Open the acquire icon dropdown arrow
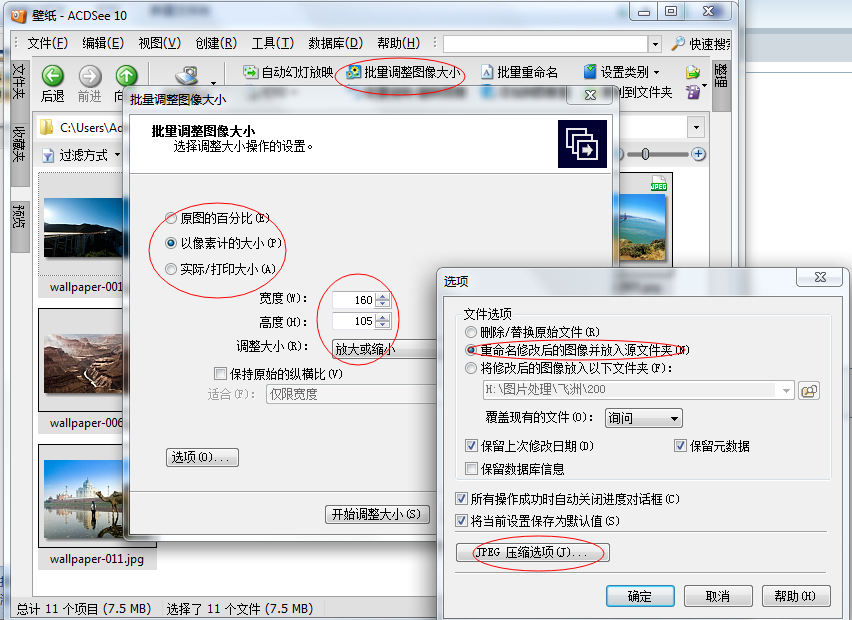This screenshot has height=620, width=852. click(214, 83)
